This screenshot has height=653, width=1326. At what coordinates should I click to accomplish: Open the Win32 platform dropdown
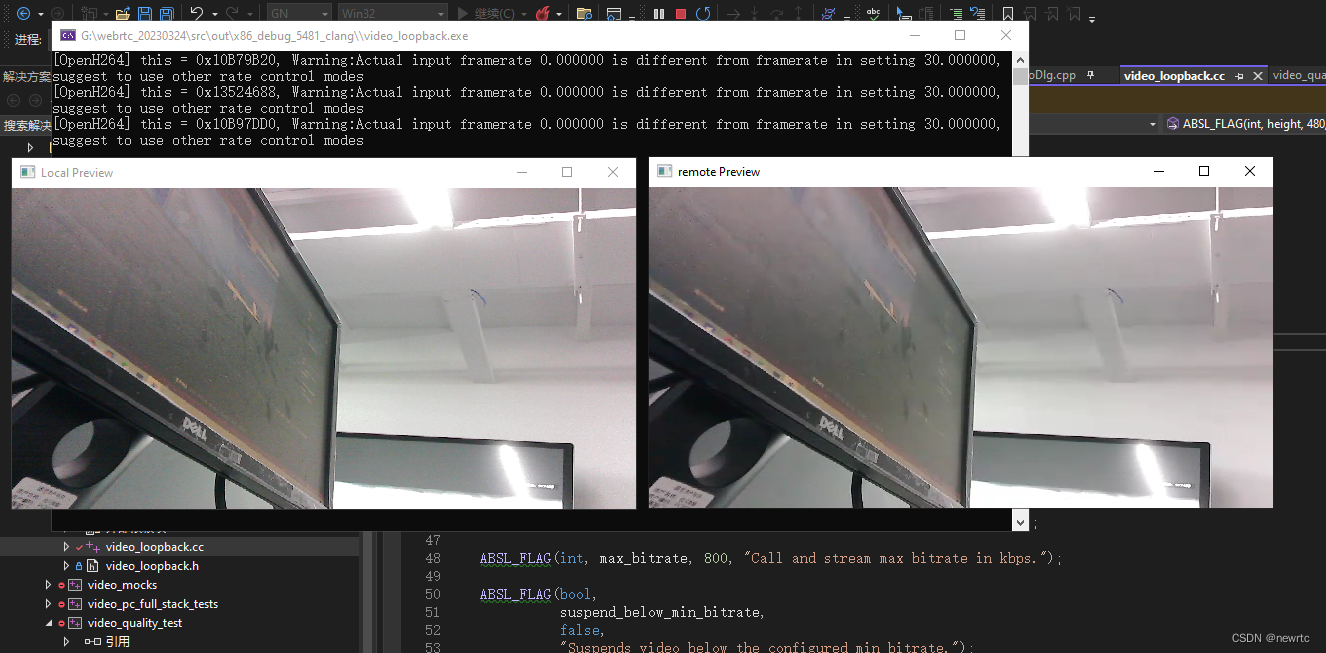390,12
